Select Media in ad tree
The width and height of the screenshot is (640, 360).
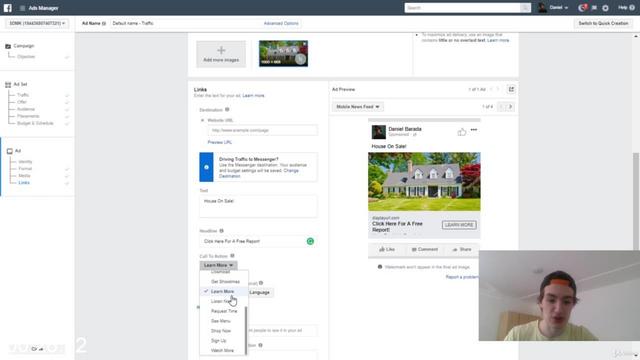[x=24, y=176]
